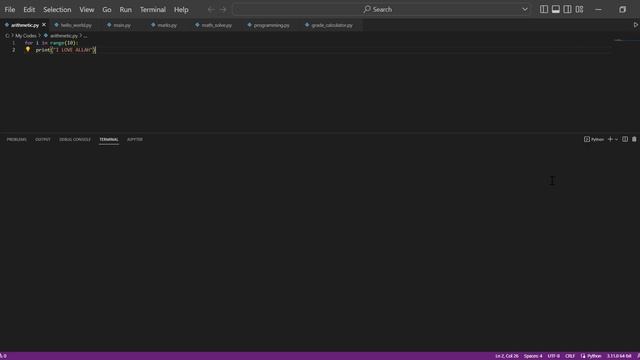Click the Python icon on grade_calculator.py tab
The image size is (640, 360).
pyautogui.click(x=307, y=25)
